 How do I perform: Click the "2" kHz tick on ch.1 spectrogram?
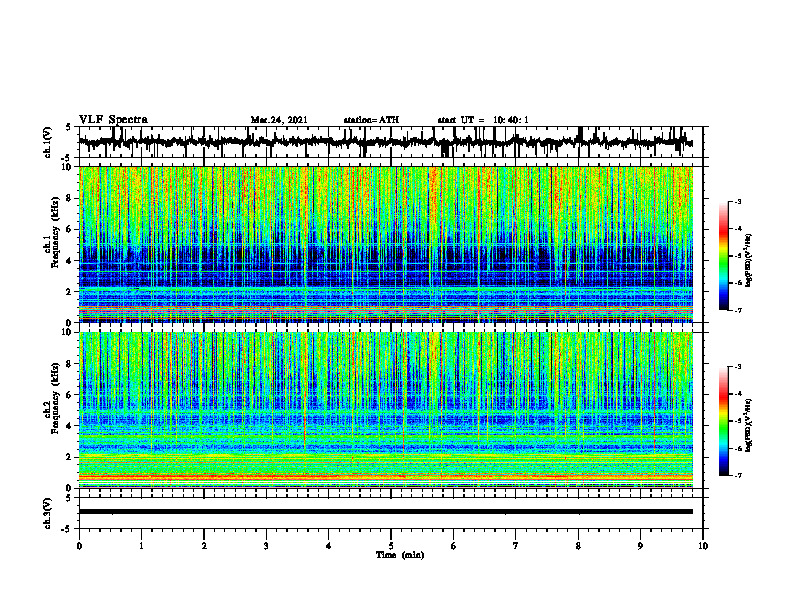[71, 292]
